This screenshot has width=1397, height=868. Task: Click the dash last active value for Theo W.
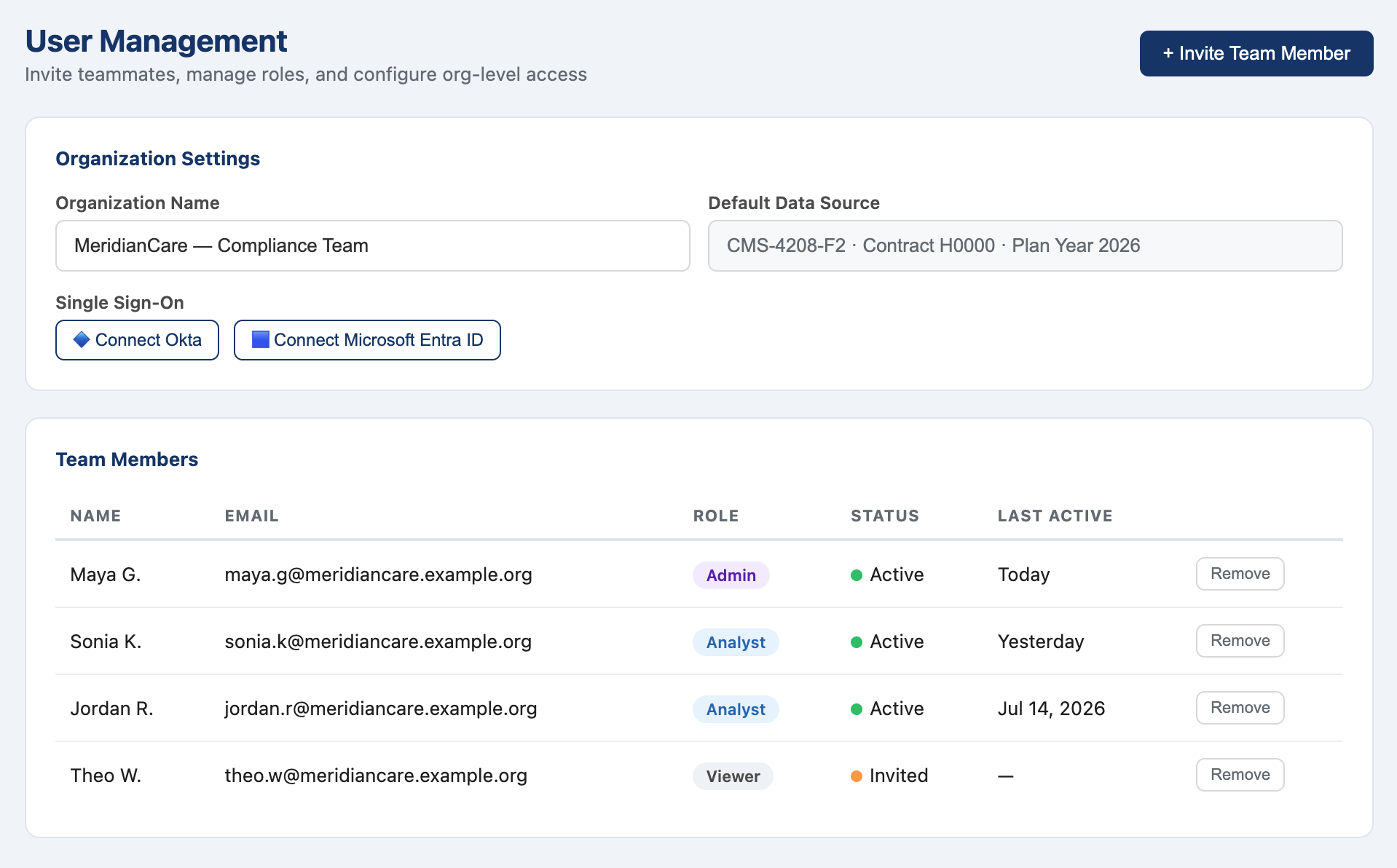[1005, 776]
